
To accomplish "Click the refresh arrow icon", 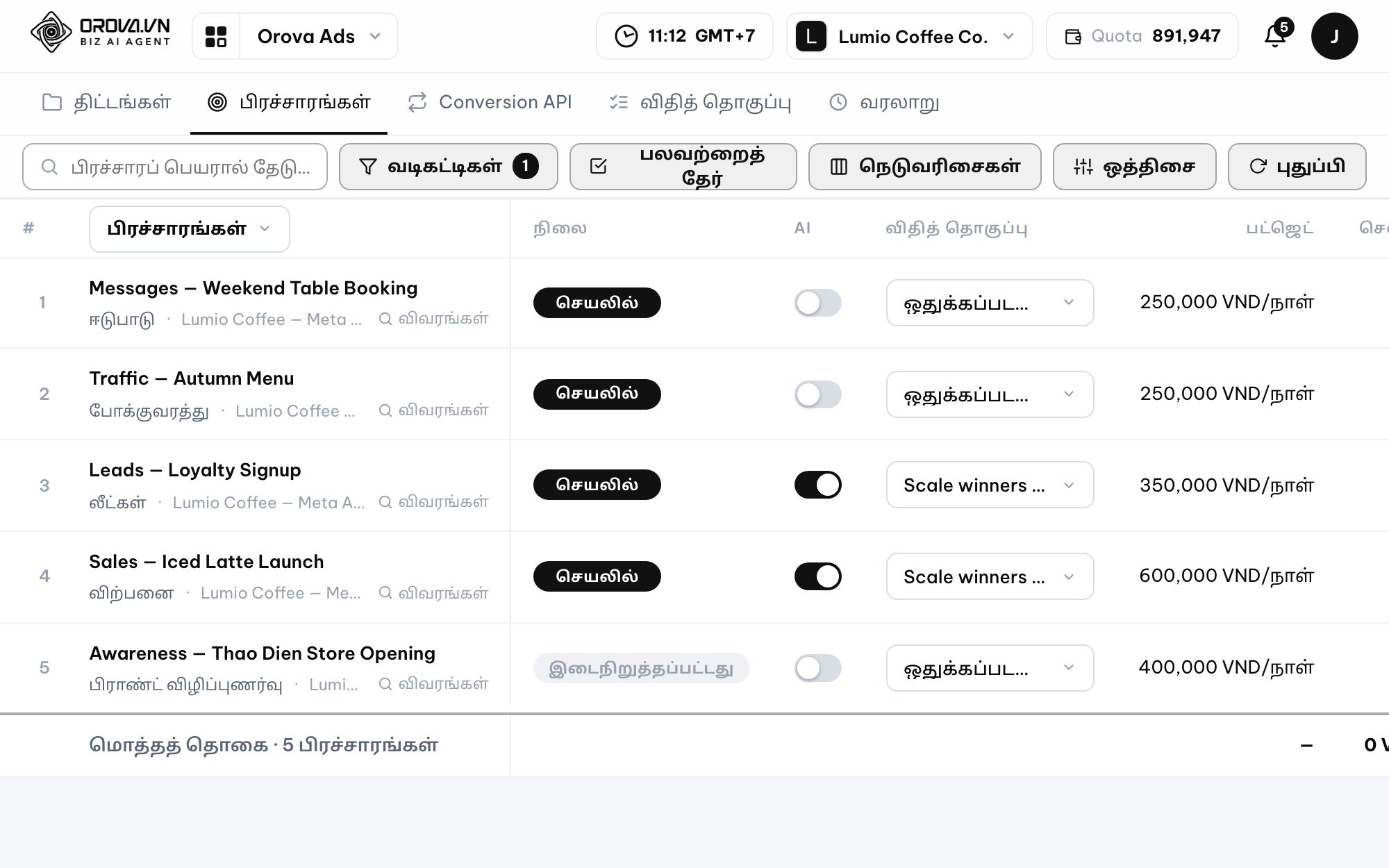I will tap(1258, 167).
